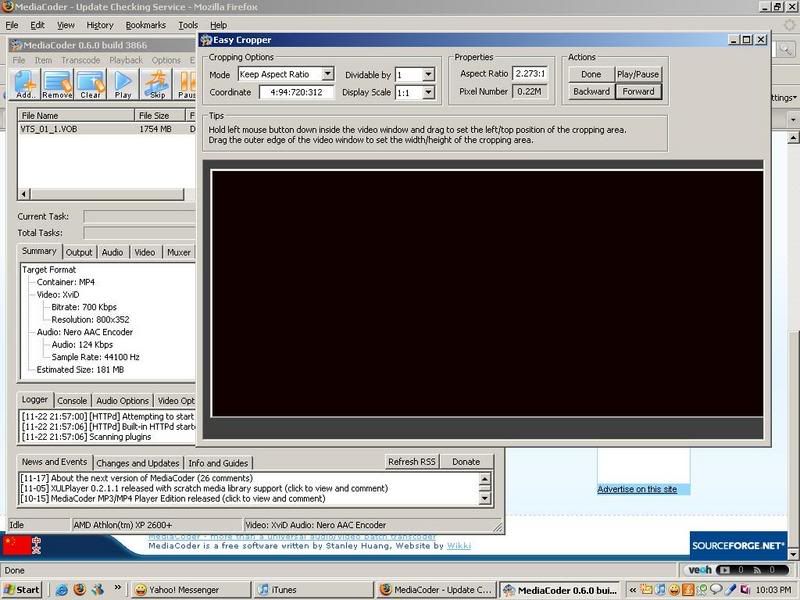
Task: Click the File Name column header
Action: tap(76, 115)
